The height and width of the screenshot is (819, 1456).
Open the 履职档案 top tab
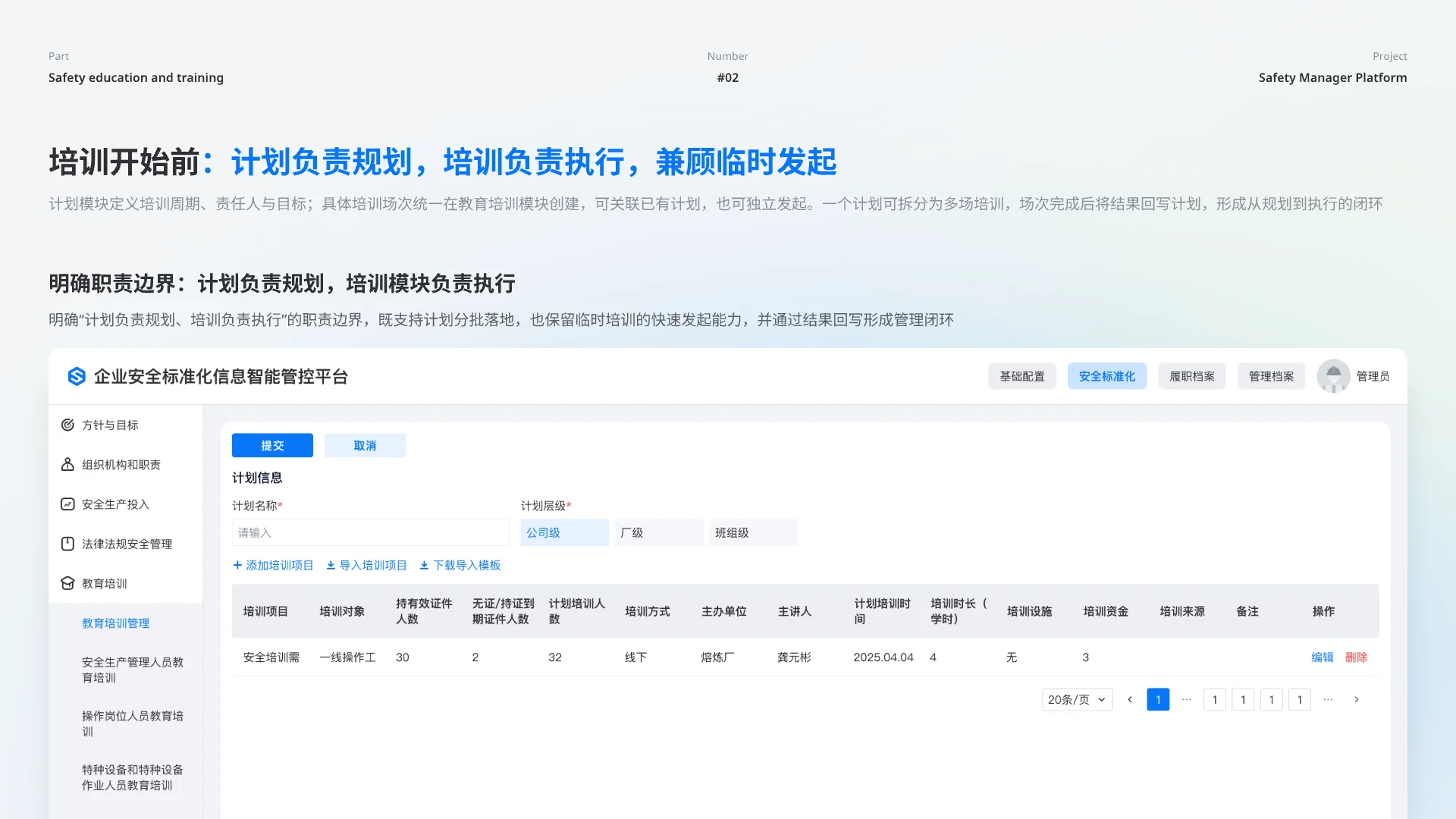point(1192,376)
